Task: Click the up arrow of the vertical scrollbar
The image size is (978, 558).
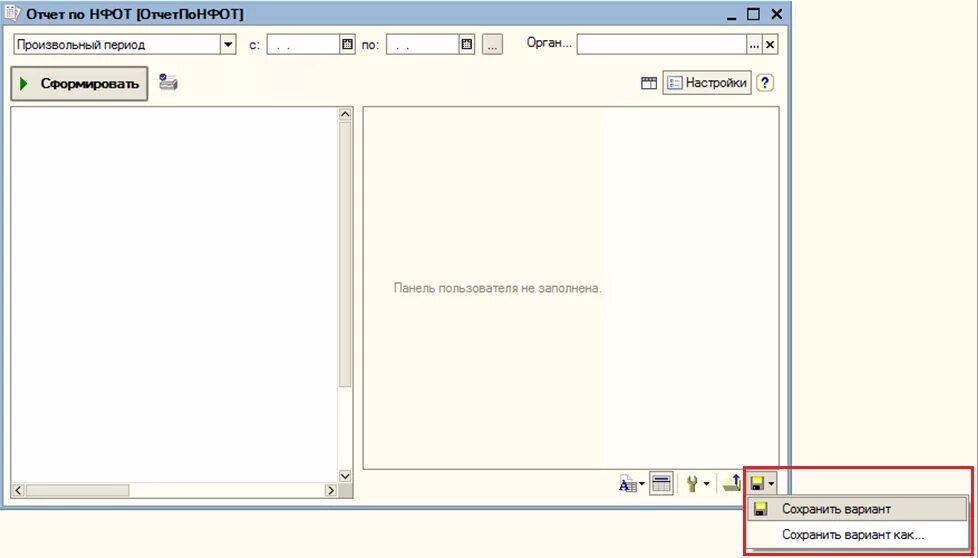Action: (x=345, y=114)
